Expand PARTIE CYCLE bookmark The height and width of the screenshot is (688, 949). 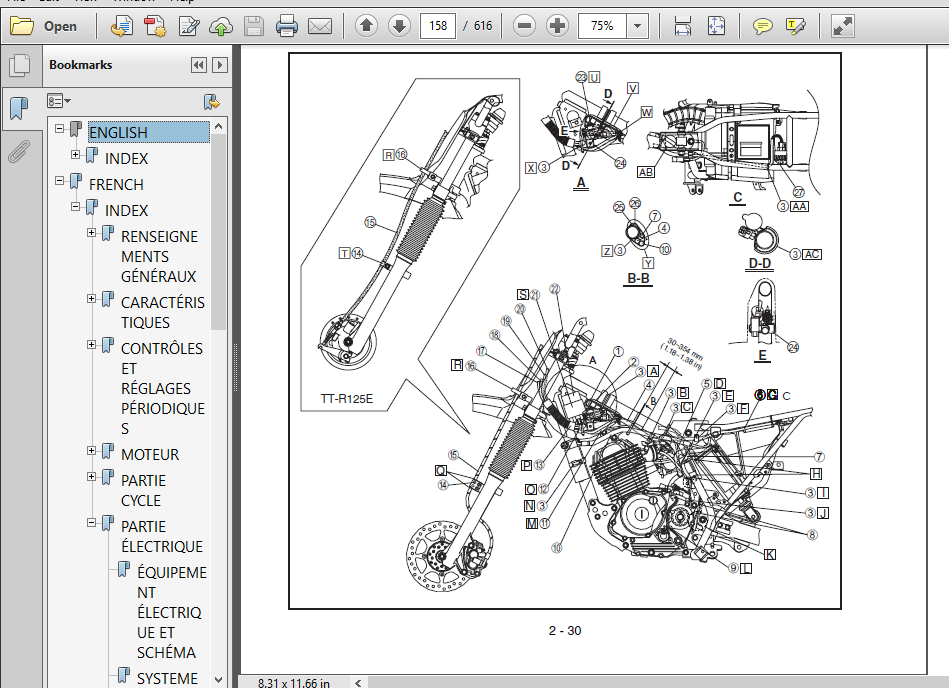click(91, 476)
